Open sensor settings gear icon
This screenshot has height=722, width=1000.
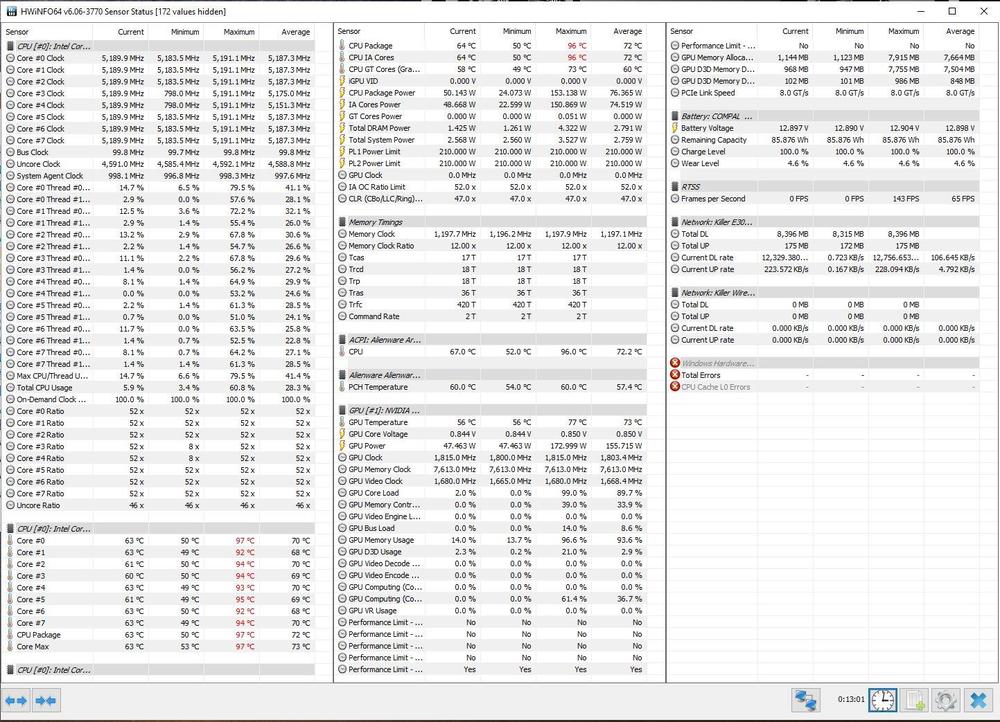[x=947, y=701]
